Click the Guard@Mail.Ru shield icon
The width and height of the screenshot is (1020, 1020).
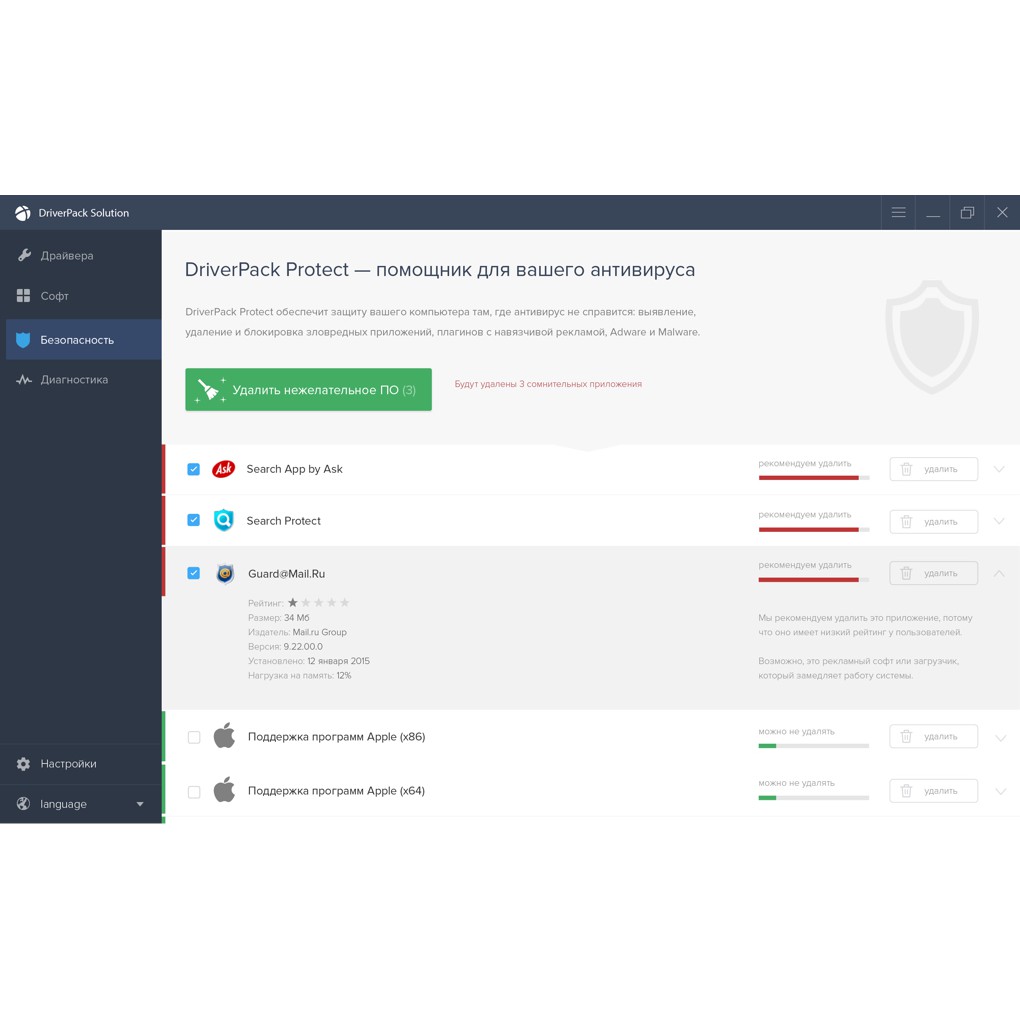(x=225, y=573)
